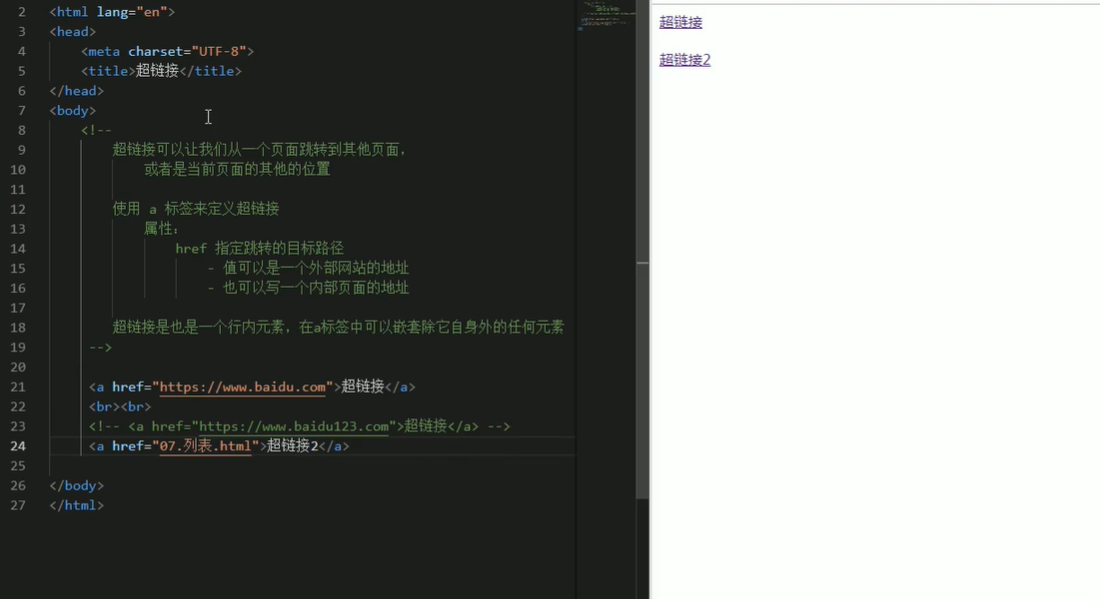Click the code minimap overview
The width and height of the screenshot is (1100, 599).
605,18
